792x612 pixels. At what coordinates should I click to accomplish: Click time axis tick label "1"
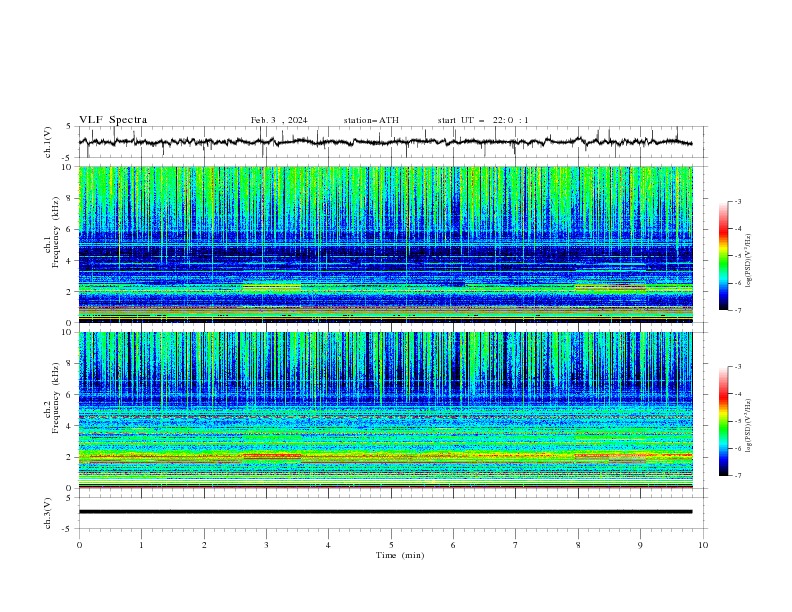pyautogui.click(x=141, y=545)
